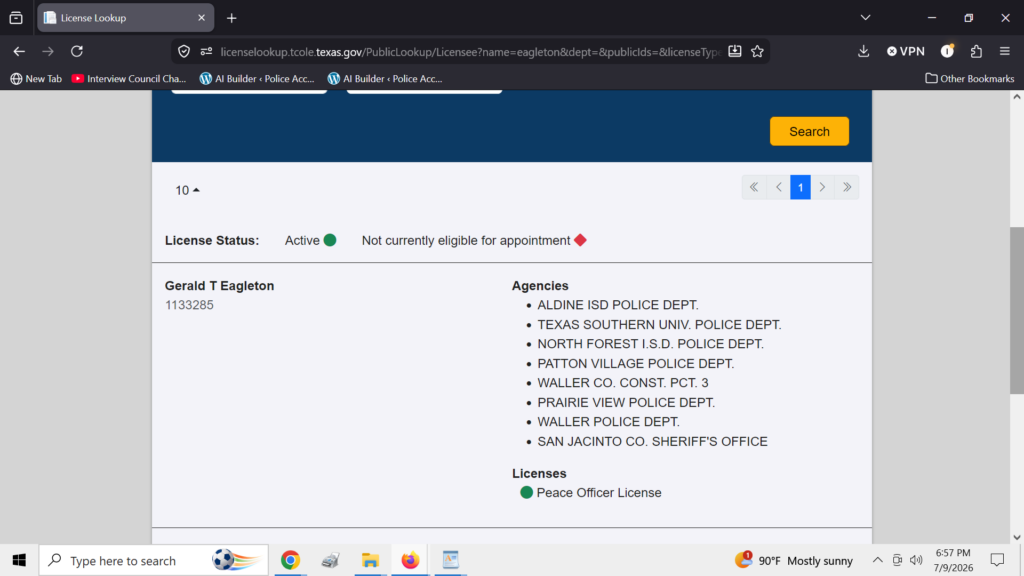Click TEXAS SOUTHERN UNIV. POLICE DEPT. entry
Viewport: 1024px width, 576px height.
tap(659, 325)
